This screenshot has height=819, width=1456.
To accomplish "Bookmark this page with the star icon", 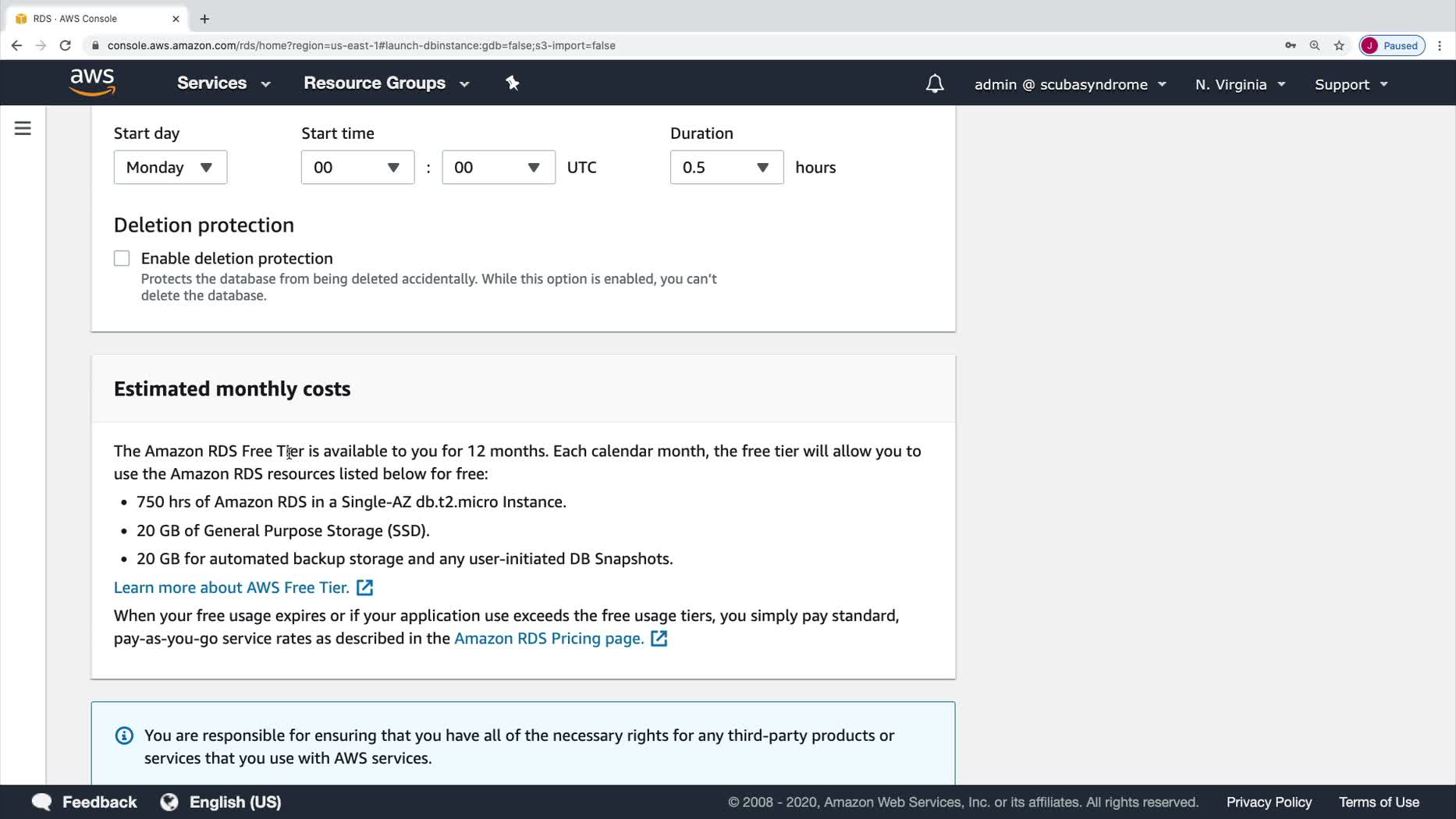I will click(x=1339, y=45).
